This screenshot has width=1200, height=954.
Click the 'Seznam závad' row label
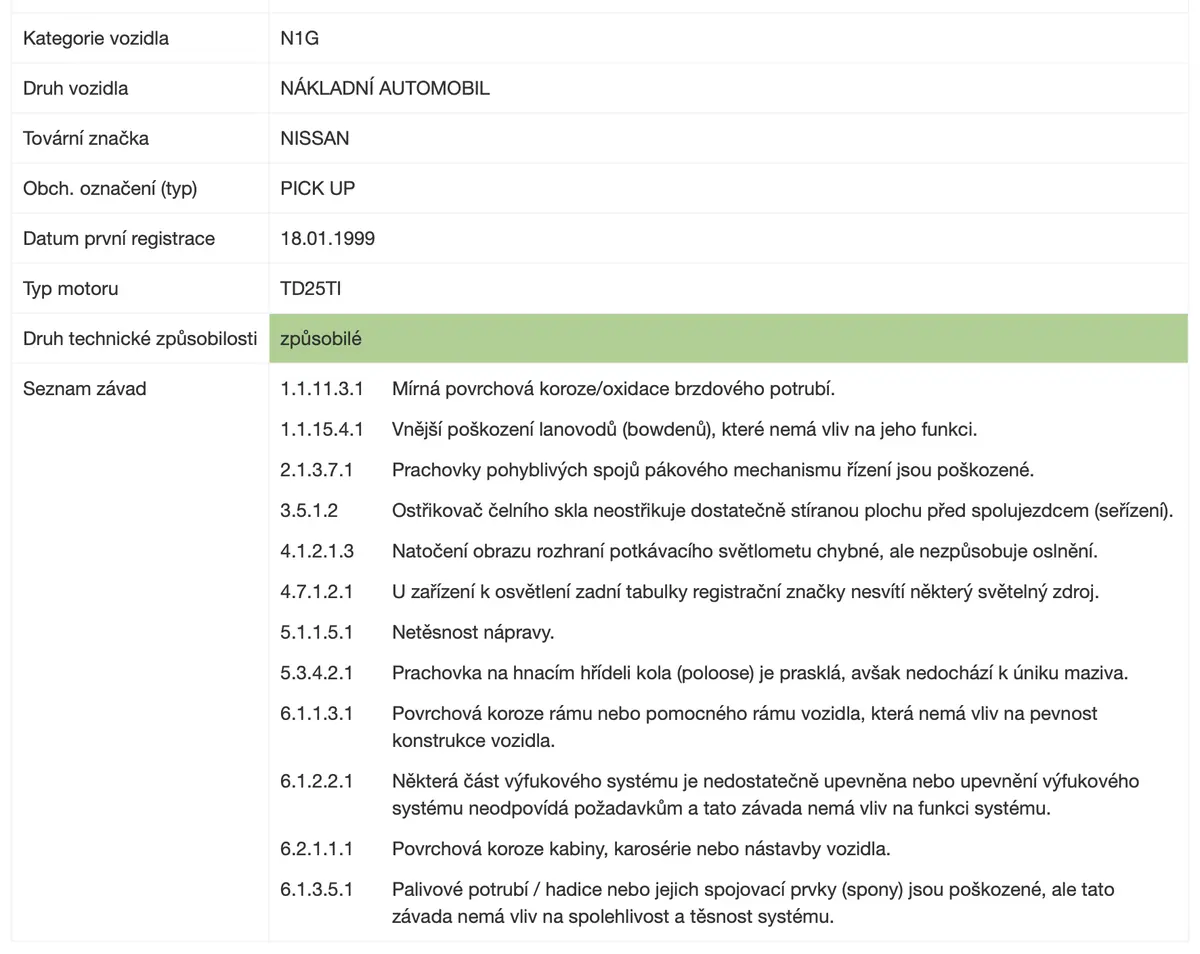[x=84, y=388]
